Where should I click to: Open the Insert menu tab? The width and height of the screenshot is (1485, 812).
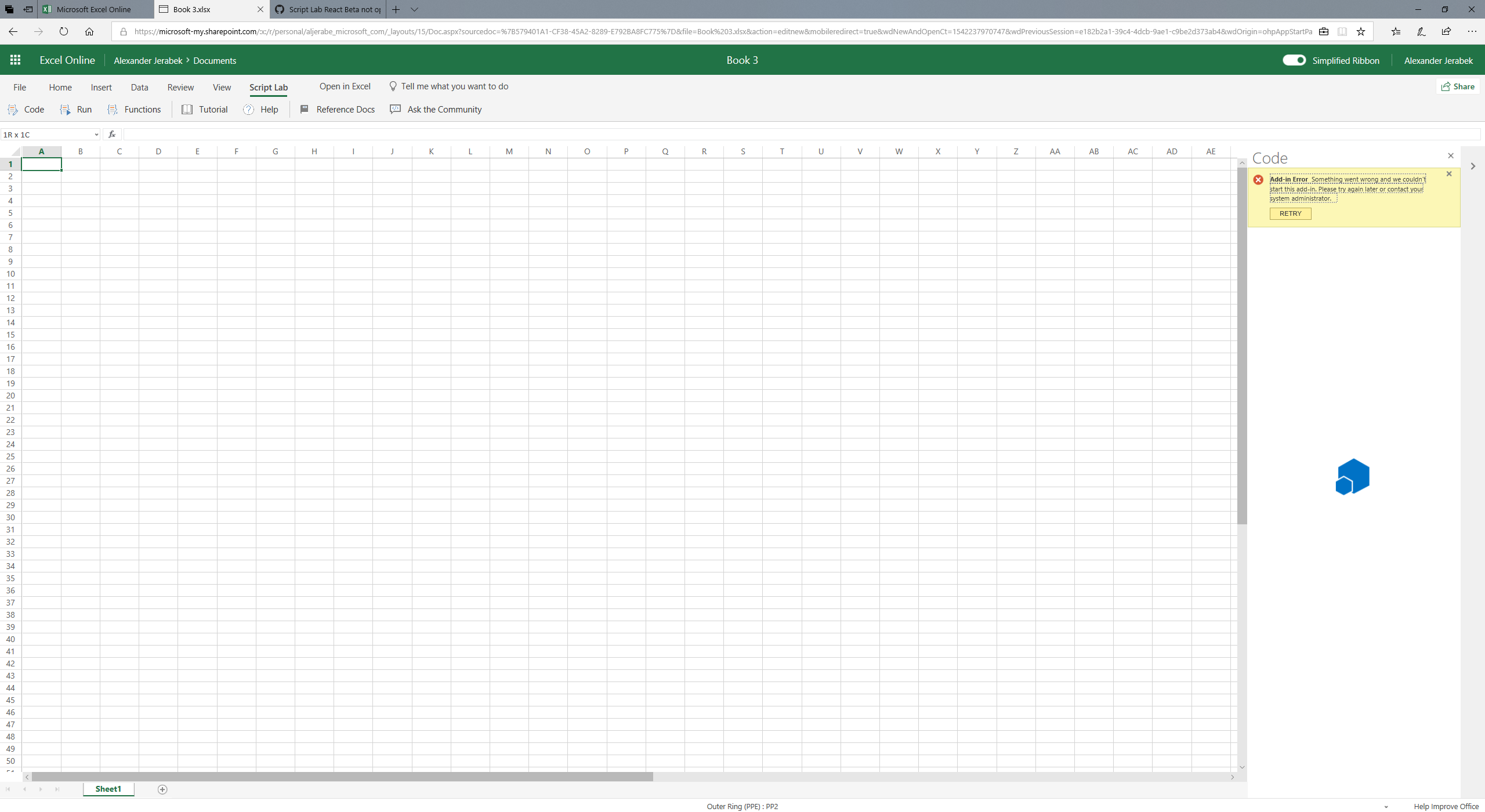102,87
